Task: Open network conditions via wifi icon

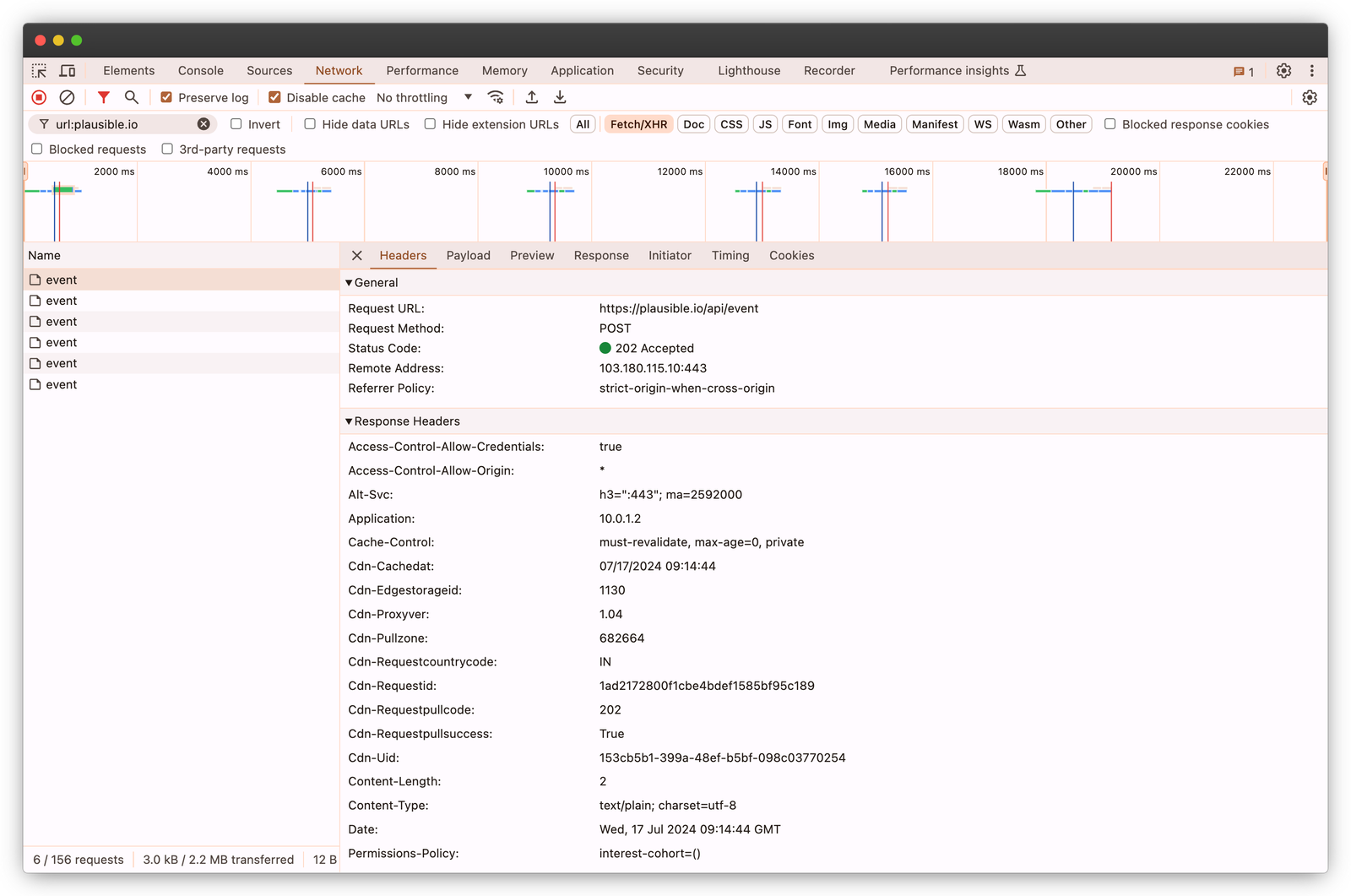Action: click(496, 97)
